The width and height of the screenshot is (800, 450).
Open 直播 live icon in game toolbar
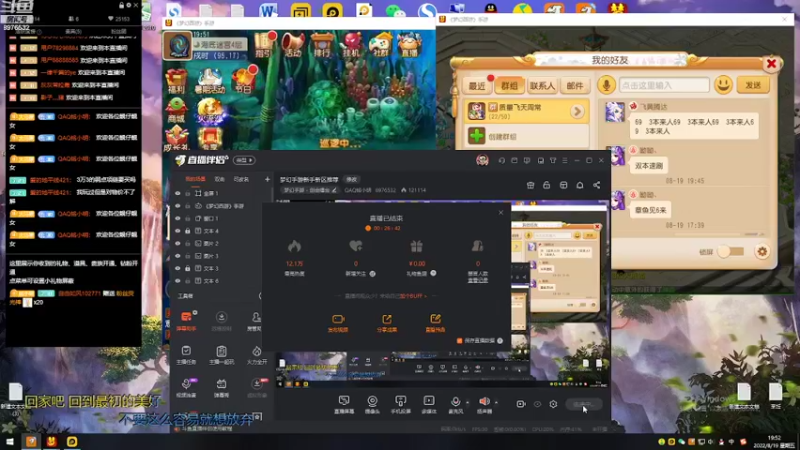tap(410, 44)
